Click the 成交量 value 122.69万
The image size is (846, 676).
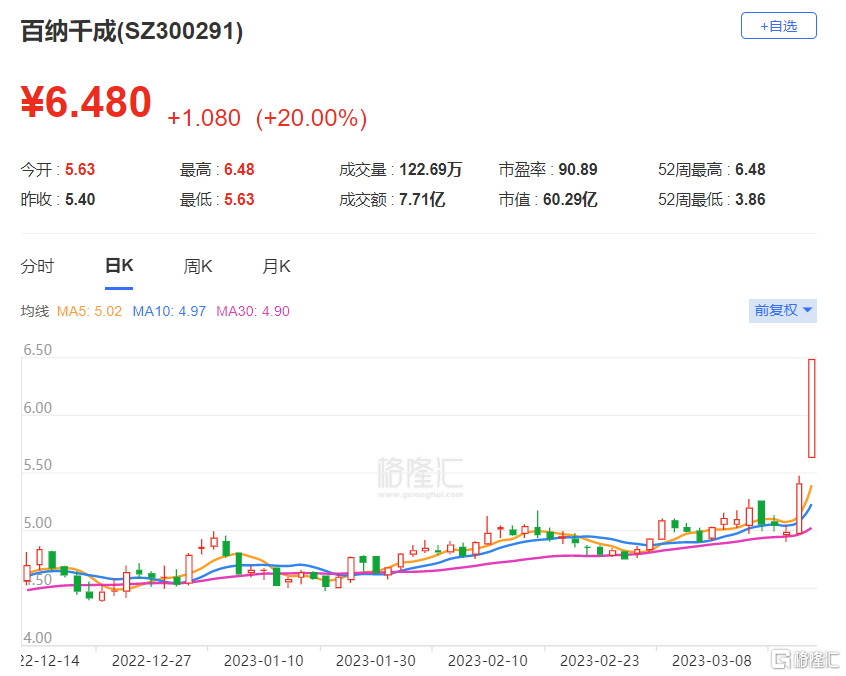tap(431, 169)
